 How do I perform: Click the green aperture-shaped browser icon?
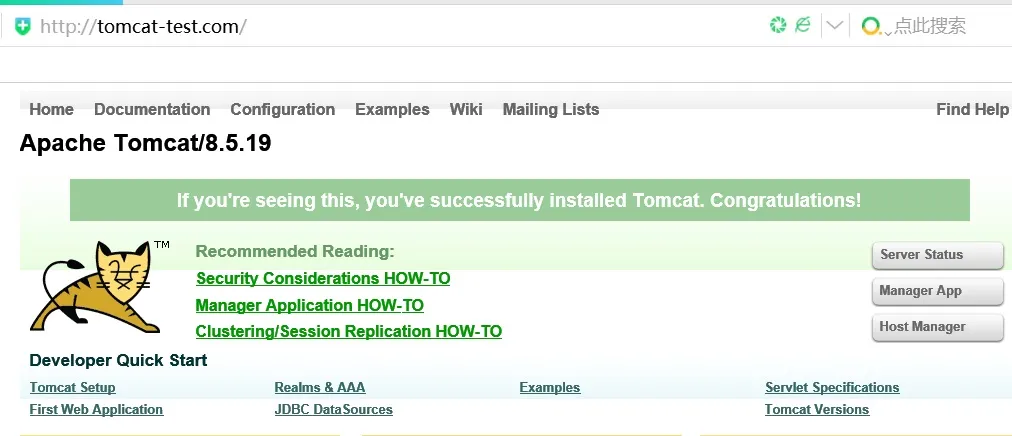tap(778, 26)
